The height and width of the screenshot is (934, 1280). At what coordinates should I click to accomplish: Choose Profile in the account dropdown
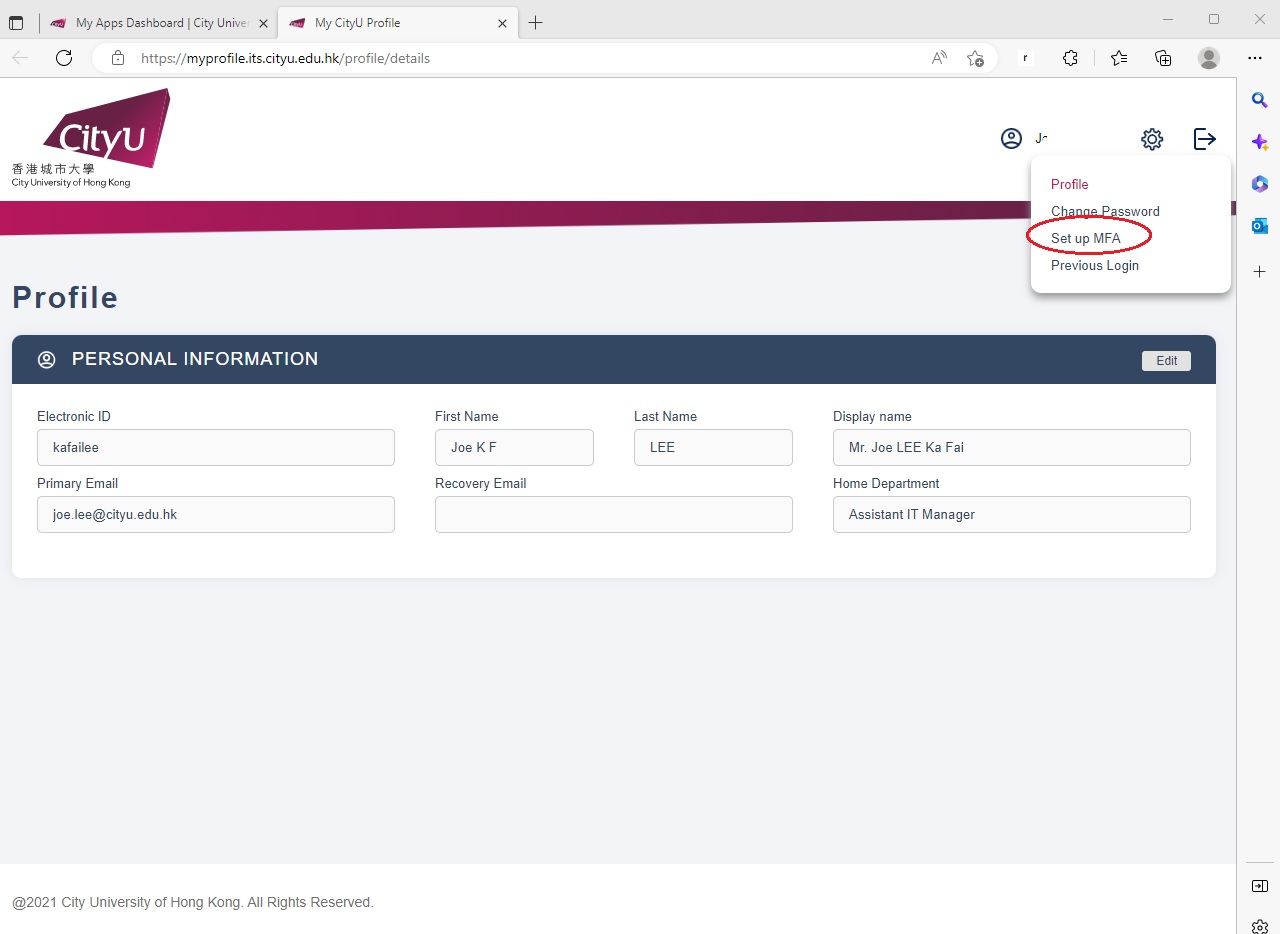(1069, 184)
